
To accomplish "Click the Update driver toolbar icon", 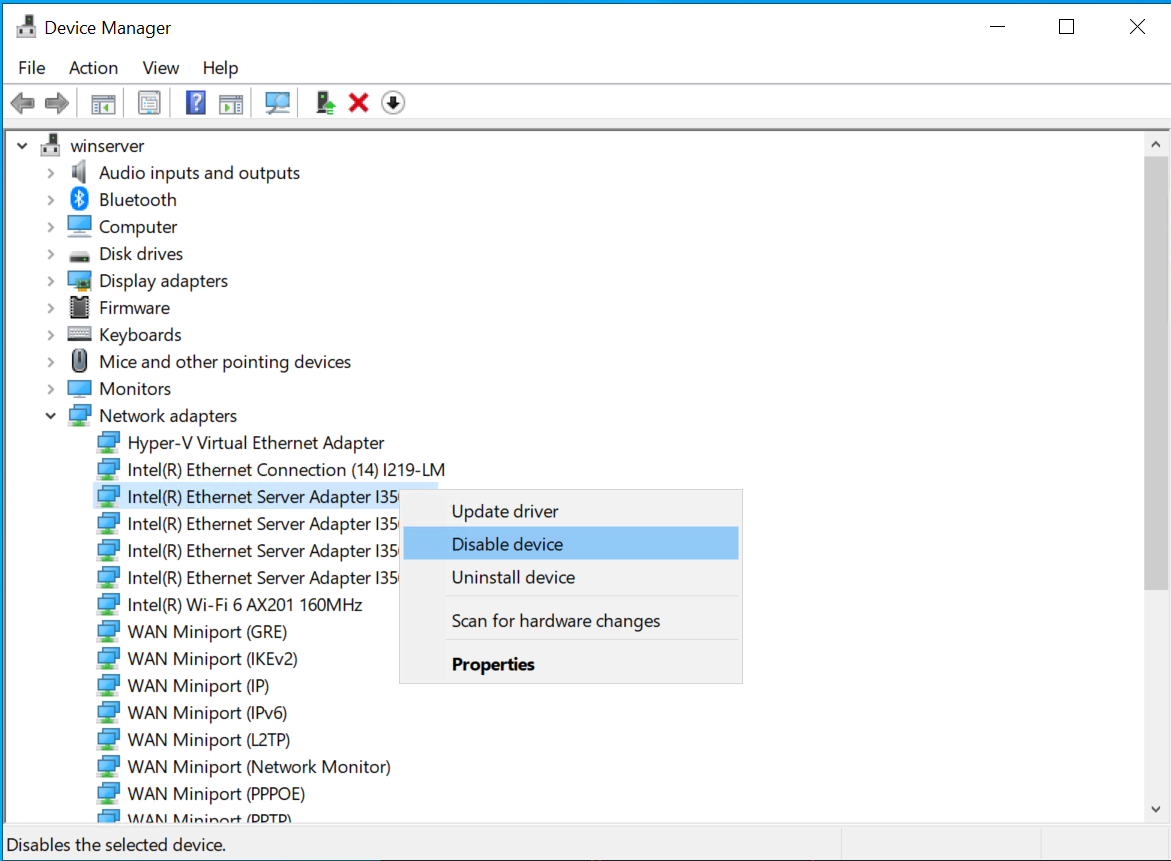I will [x=326, y=103].
